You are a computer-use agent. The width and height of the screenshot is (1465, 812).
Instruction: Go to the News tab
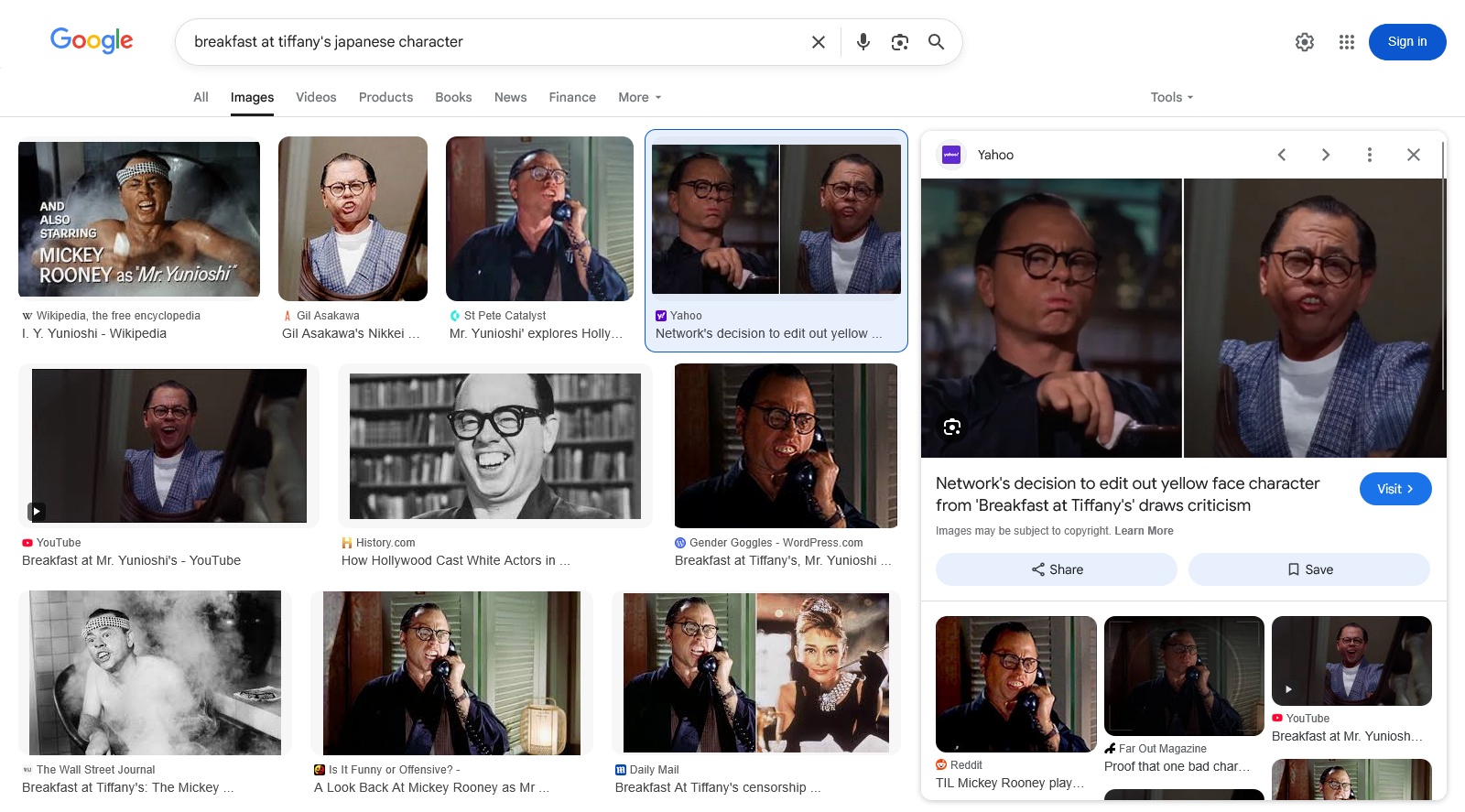click(510, 97)
